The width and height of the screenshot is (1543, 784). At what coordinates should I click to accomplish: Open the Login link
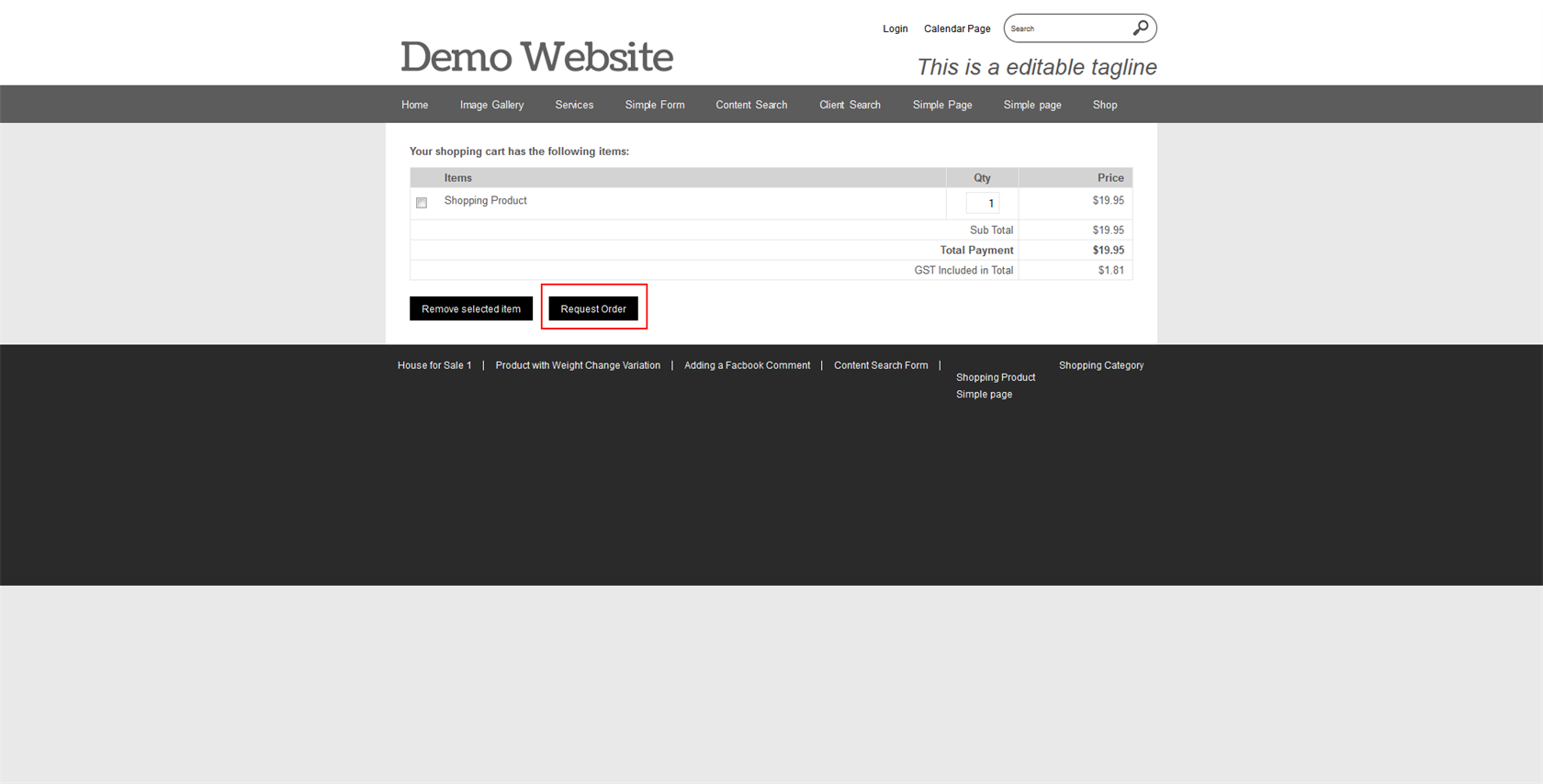(x=895, y=28)
